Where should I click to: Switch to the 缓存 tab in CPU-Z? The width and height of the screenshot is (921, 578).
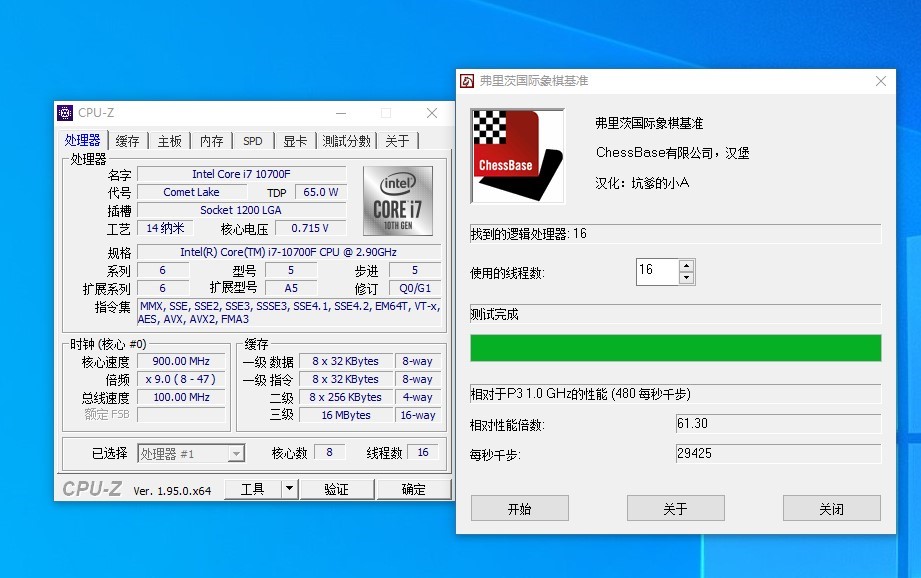(127, 141)
